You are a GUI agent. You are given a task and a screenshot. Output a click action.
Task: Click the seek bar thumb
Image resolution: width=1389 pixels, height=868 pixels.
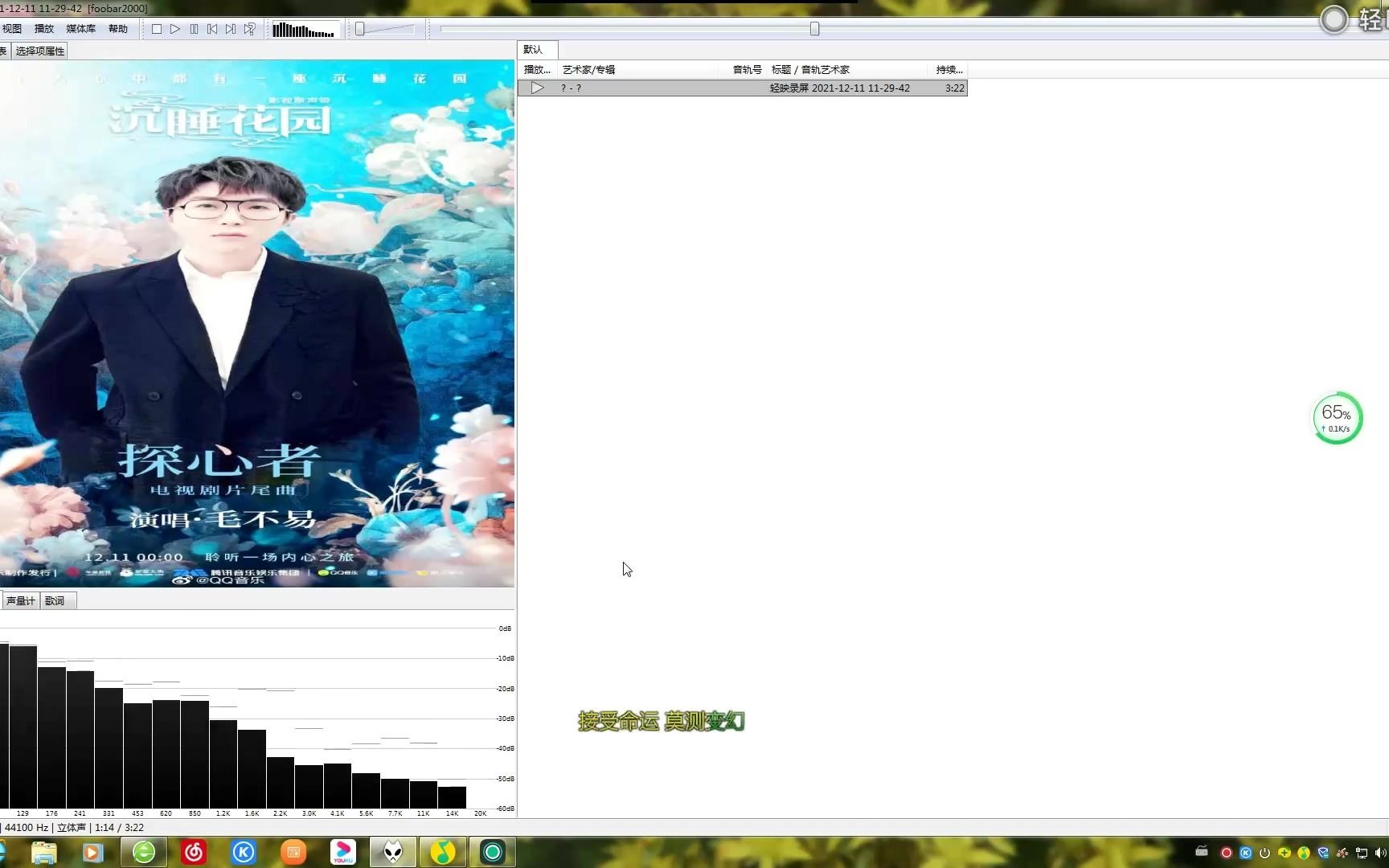[814, 29]
